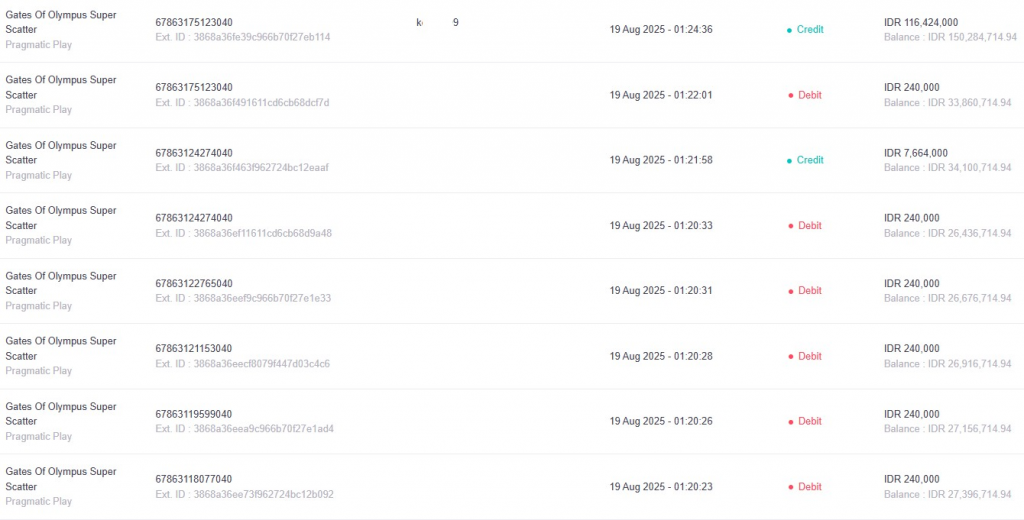Click the Debit status dot at 01:20:31
Image resolution: width=1024 pixels, height=520 pixels.
(x=791, y=291)
